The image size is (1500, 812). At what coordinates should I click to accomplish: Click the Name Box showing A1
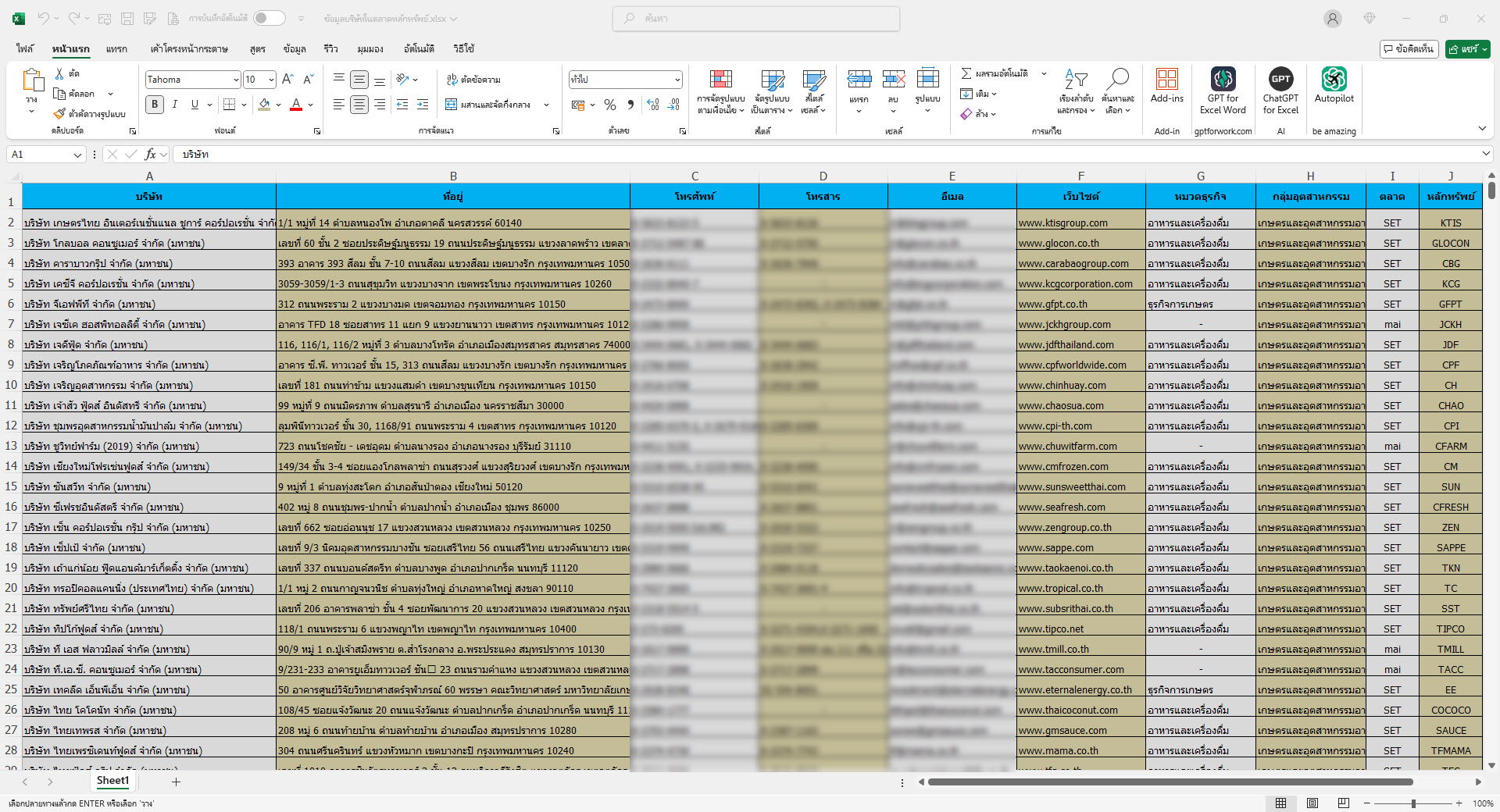tap(45, 155)
